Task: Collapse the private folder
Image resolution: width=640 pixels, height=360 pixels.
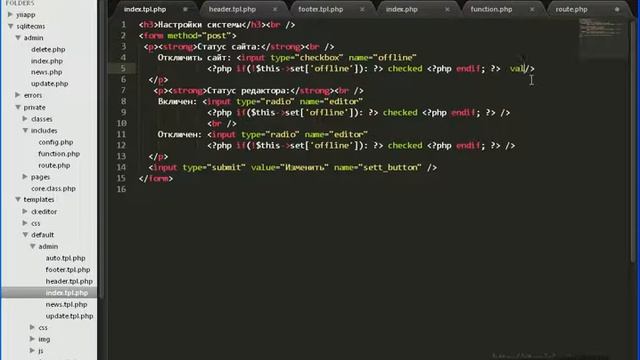Action: point(18,107)
